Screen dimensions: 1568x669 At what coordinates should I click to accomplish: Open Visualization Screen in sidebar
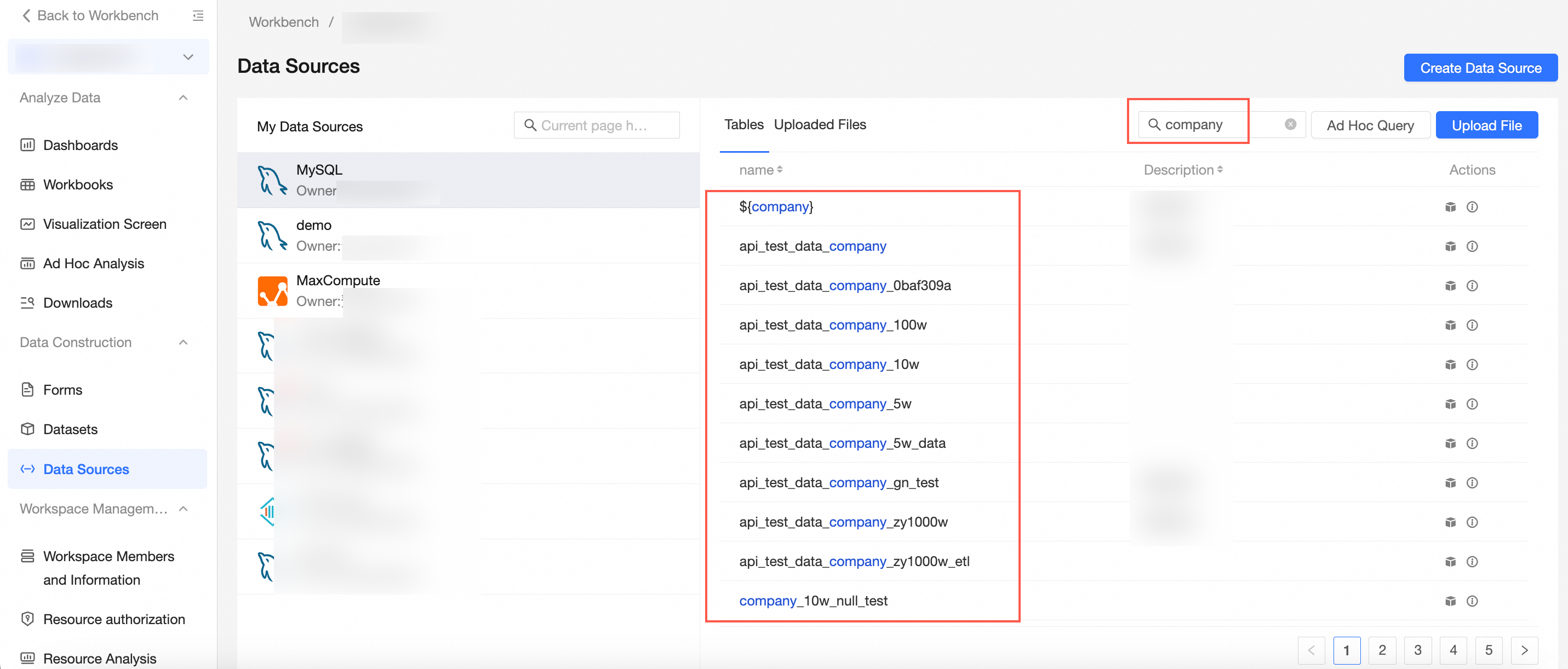pos(104,224)
